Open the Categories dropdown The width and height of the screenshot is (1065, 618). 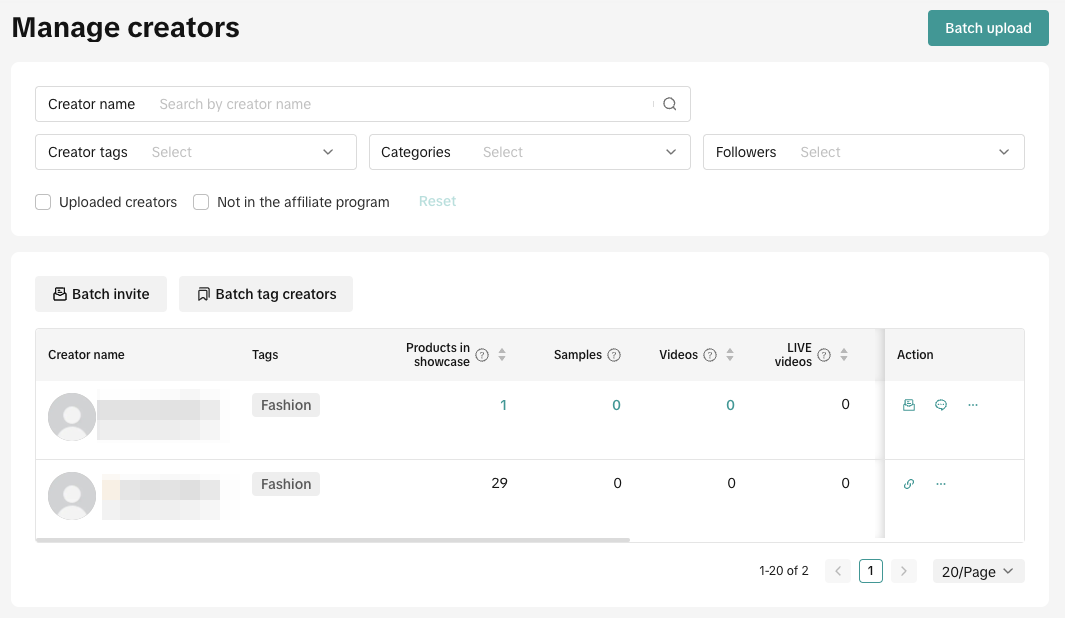[x=530, y=152]
